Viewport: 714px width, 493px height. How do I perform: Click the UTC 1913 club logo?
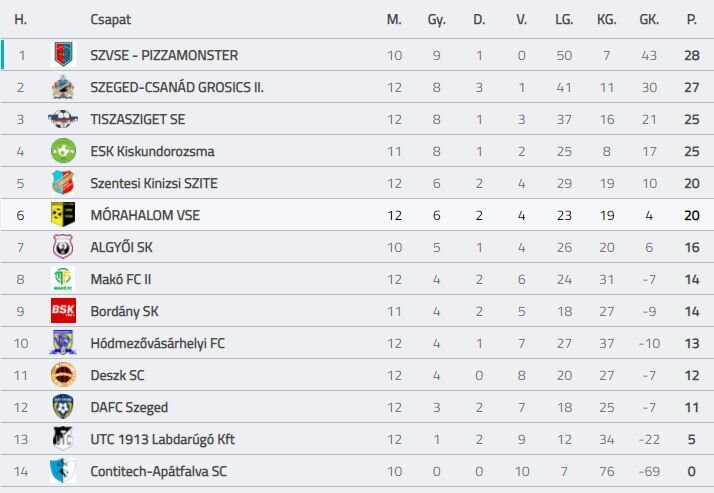tap(63, 438)
